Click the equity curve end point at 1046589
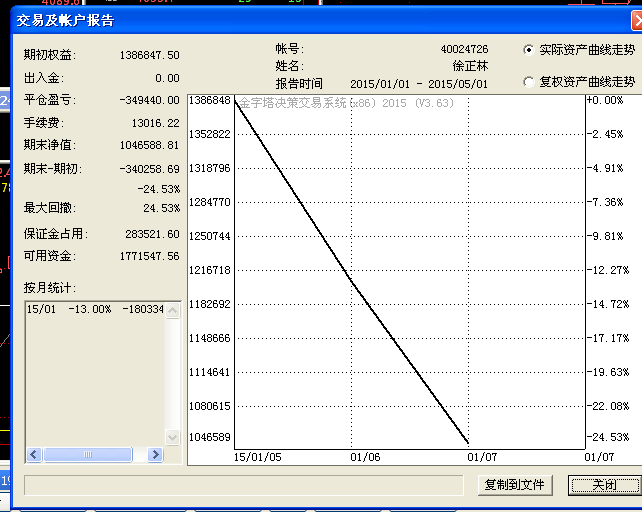Image resolution: width=642 pixels, height=512 pixels. coord(467,442)
